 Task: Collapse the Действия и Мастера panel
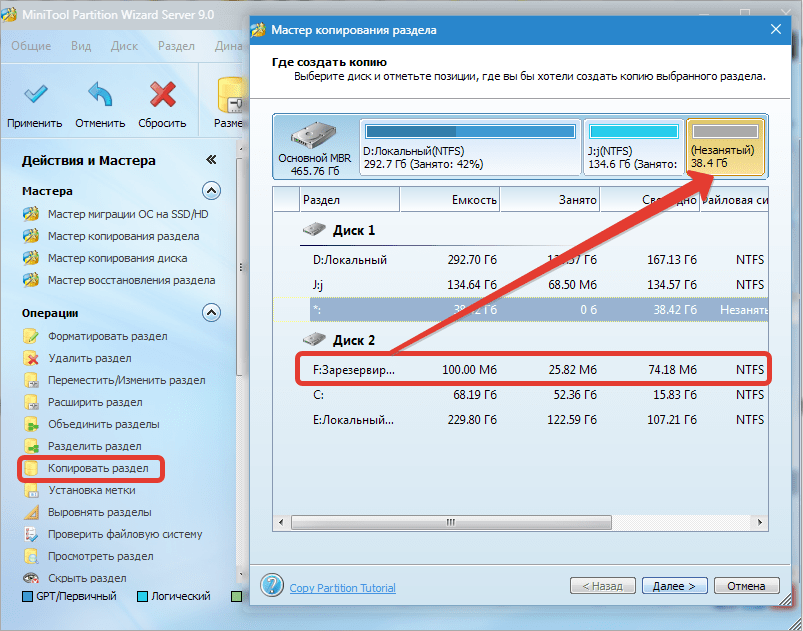point(211,160)
